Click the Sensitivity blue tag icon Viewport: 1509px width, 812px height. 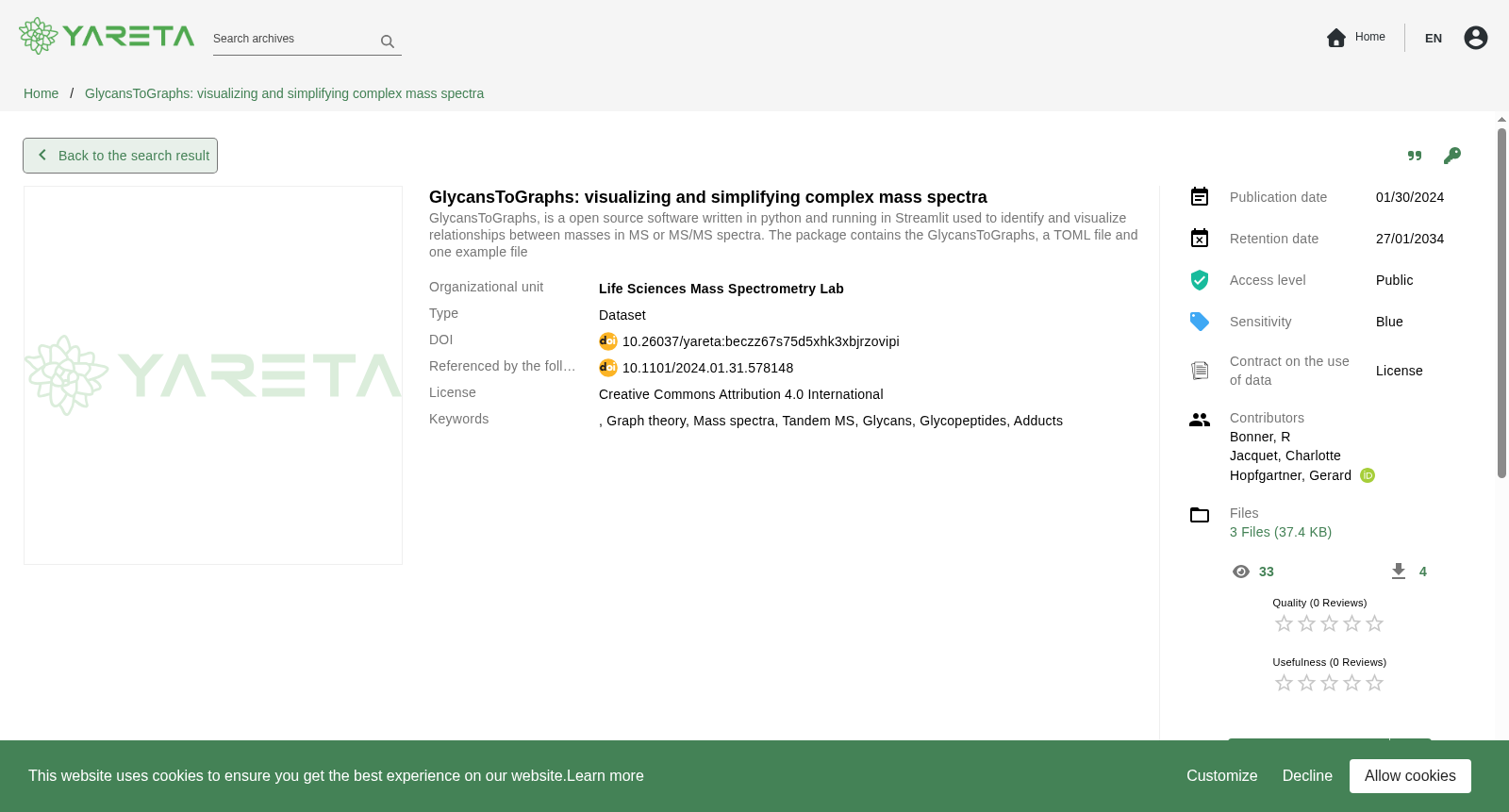click(x=1200, y=322)
